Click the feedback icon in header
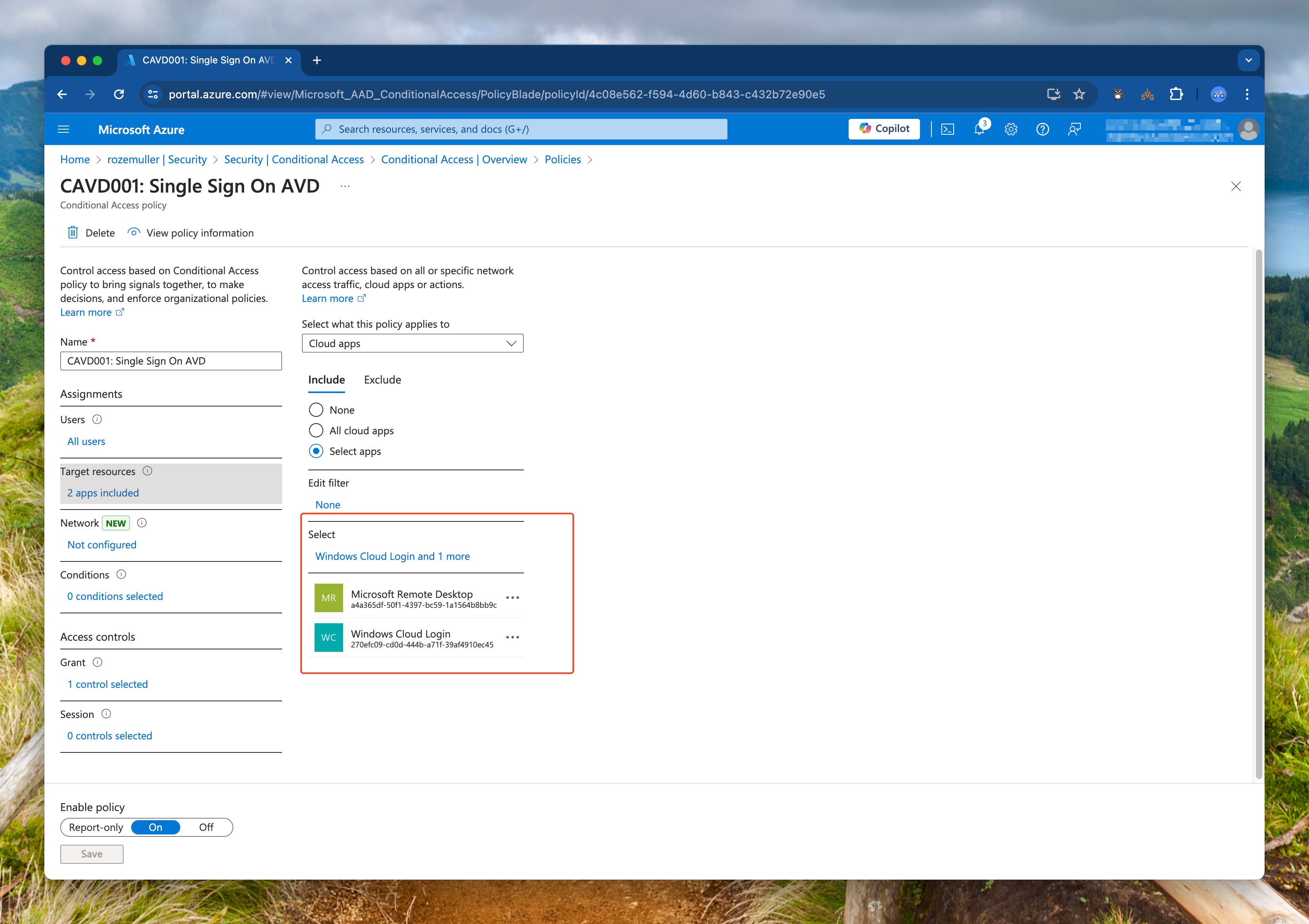The height and width of the screenshot is (924, 1309). coord(1074,130)
